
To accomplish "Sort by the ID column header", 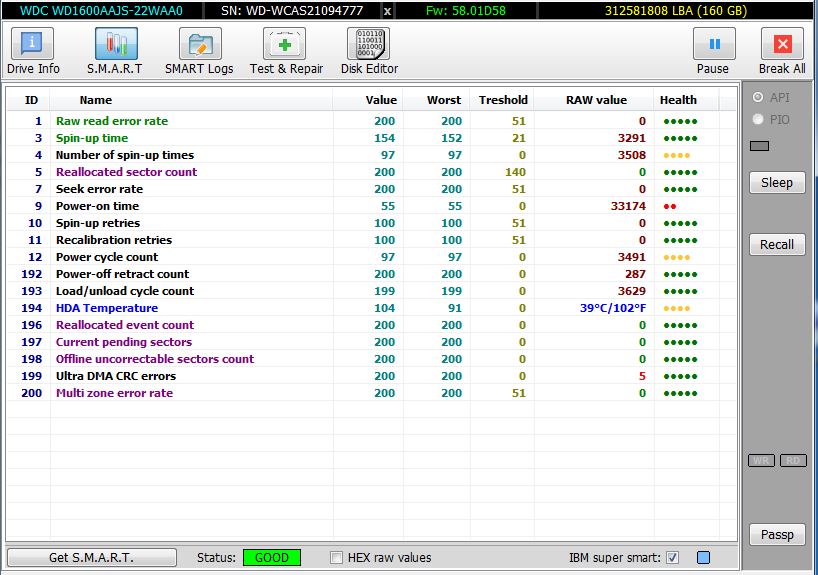I will pos(31,100).
